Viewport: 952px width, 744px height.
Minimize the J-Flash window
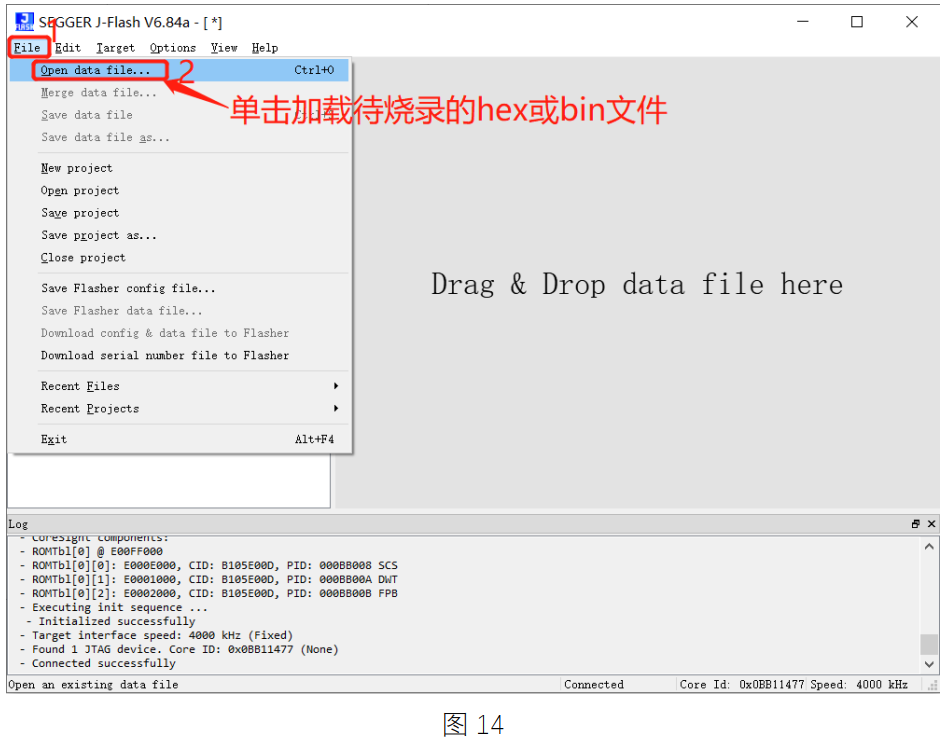tap(803, 22)
